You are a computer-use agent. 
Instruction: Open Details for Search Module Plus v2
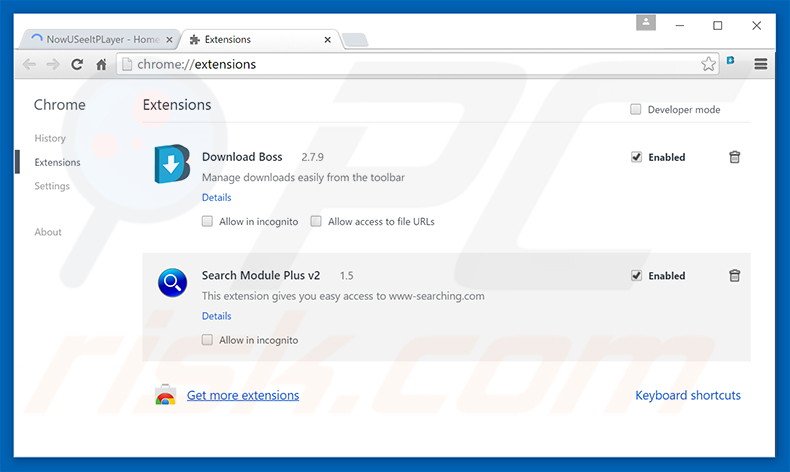point(217,316)
